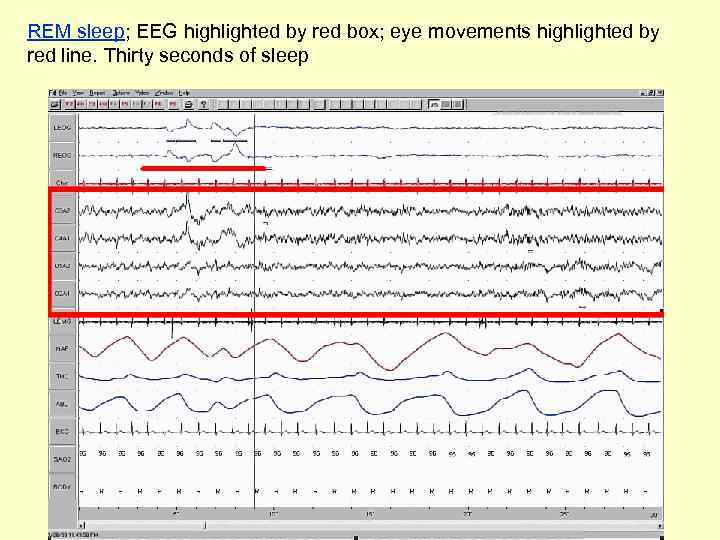Viewport: 720px width, 540px height.
Task: Open the Report menu
Action: pyautogui.click(x=97, y=93)
